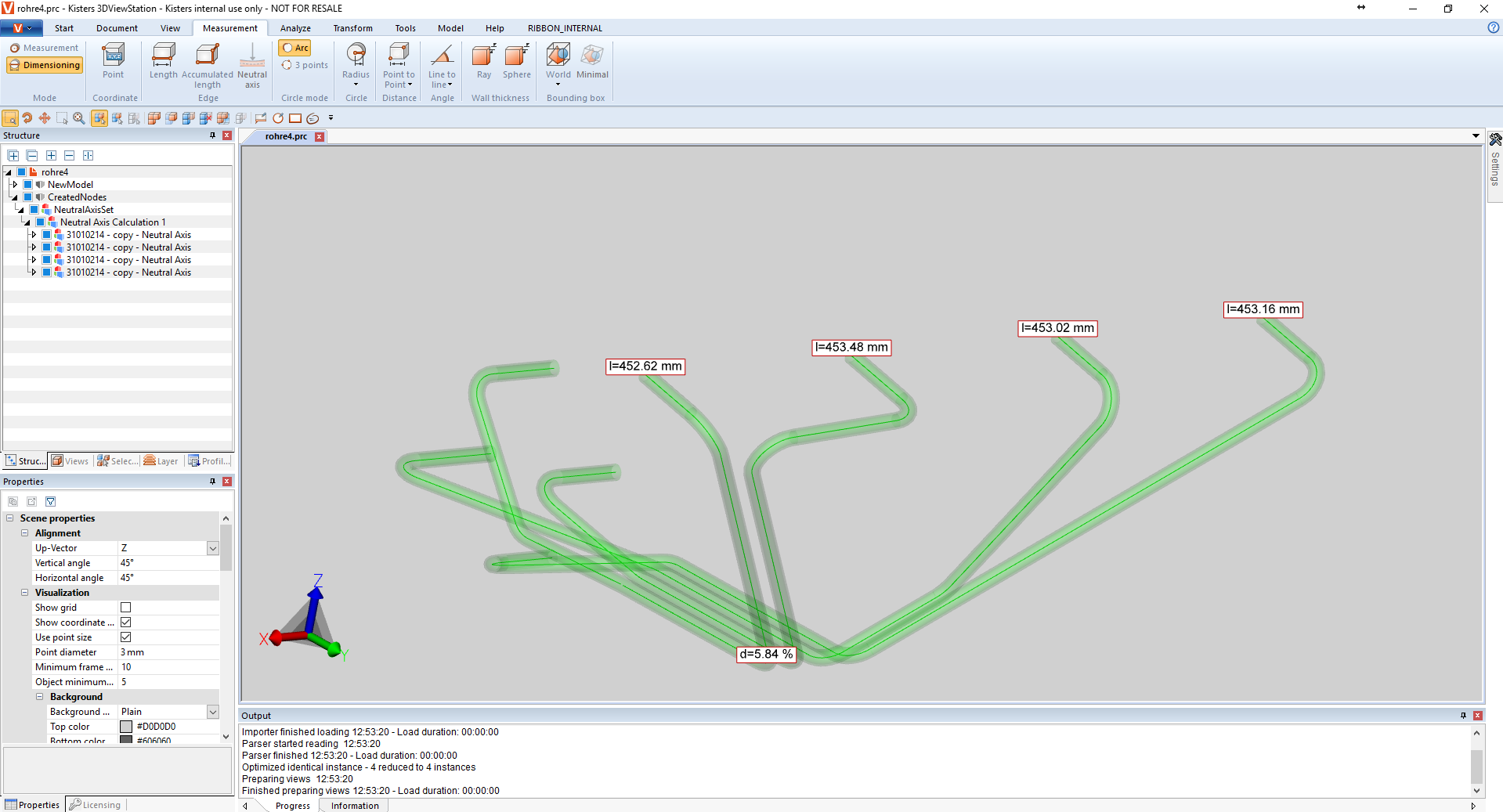Pick the Sphere wall thickness tool
Image resolution: width=1503 pixels, height=812 pixels.
517,61
